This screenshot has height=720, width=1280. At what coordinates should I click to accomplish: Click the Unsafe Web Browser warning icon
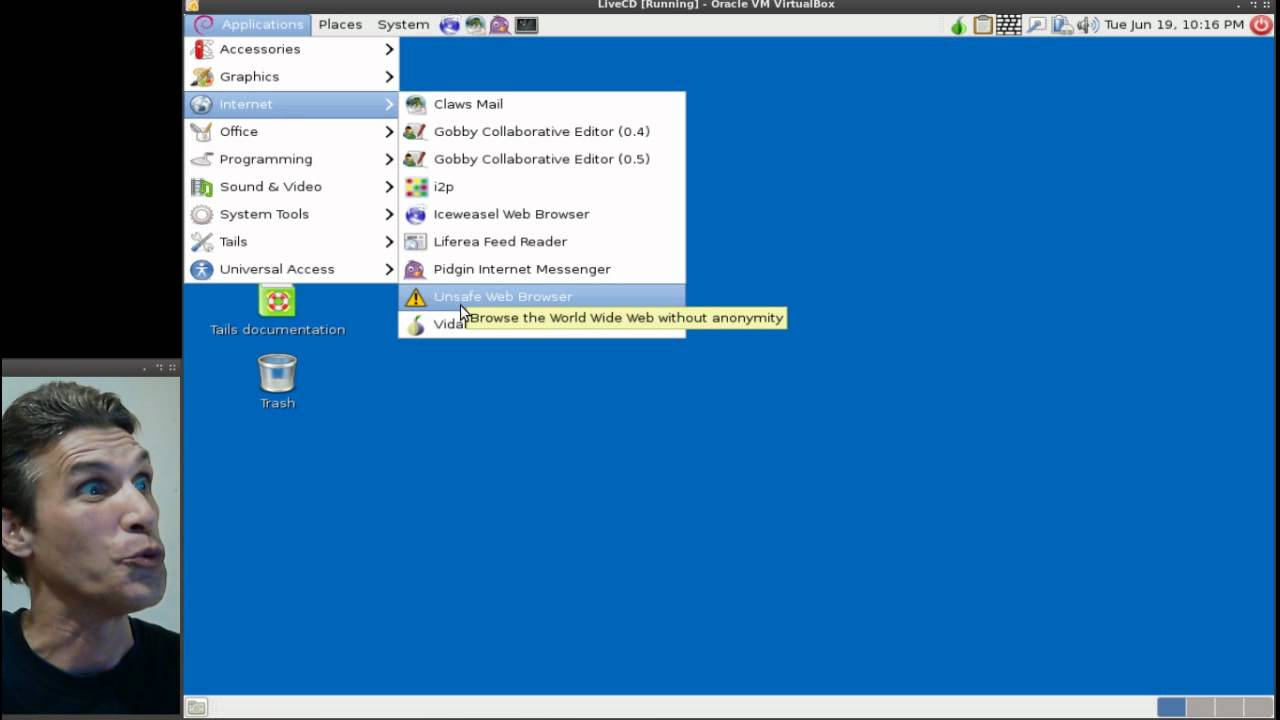point(415,297)
